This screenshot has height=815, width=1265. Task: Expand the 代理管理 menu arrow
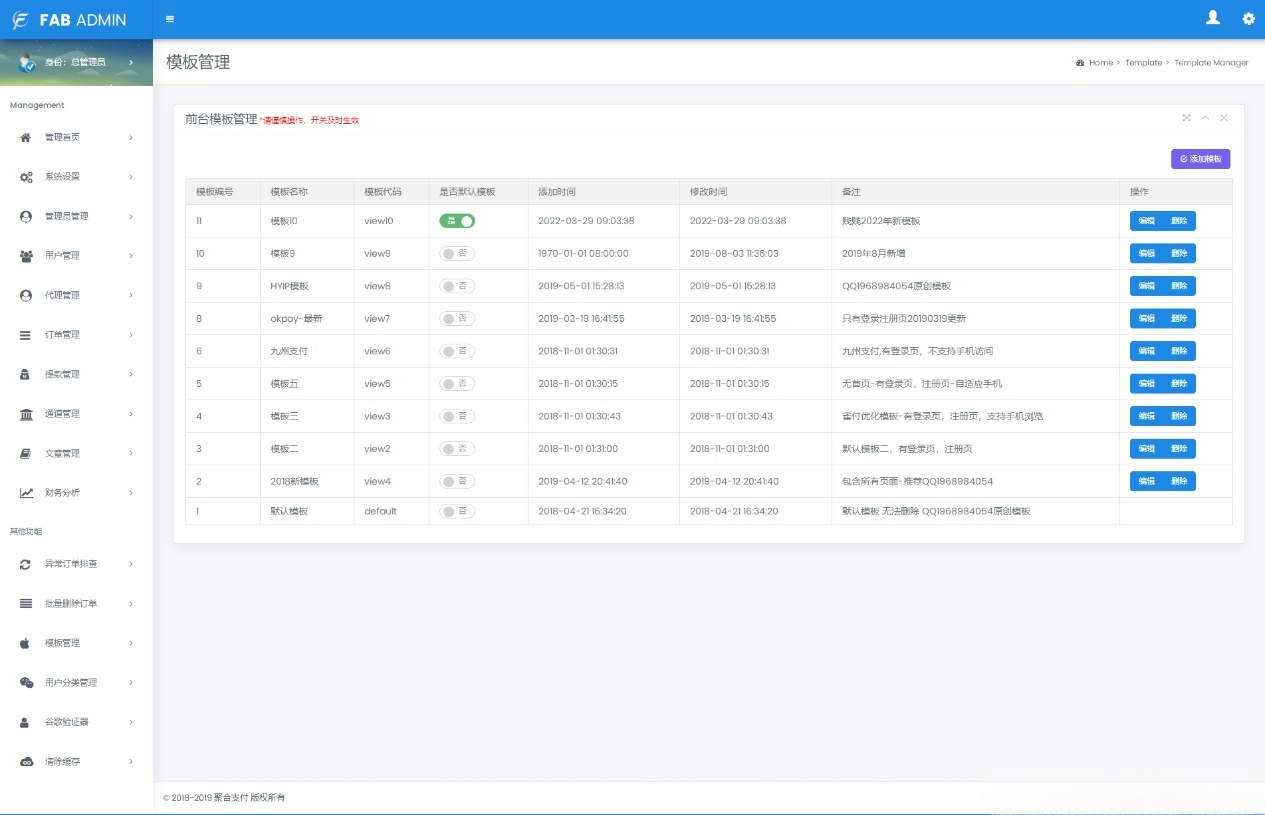point(129,295)
